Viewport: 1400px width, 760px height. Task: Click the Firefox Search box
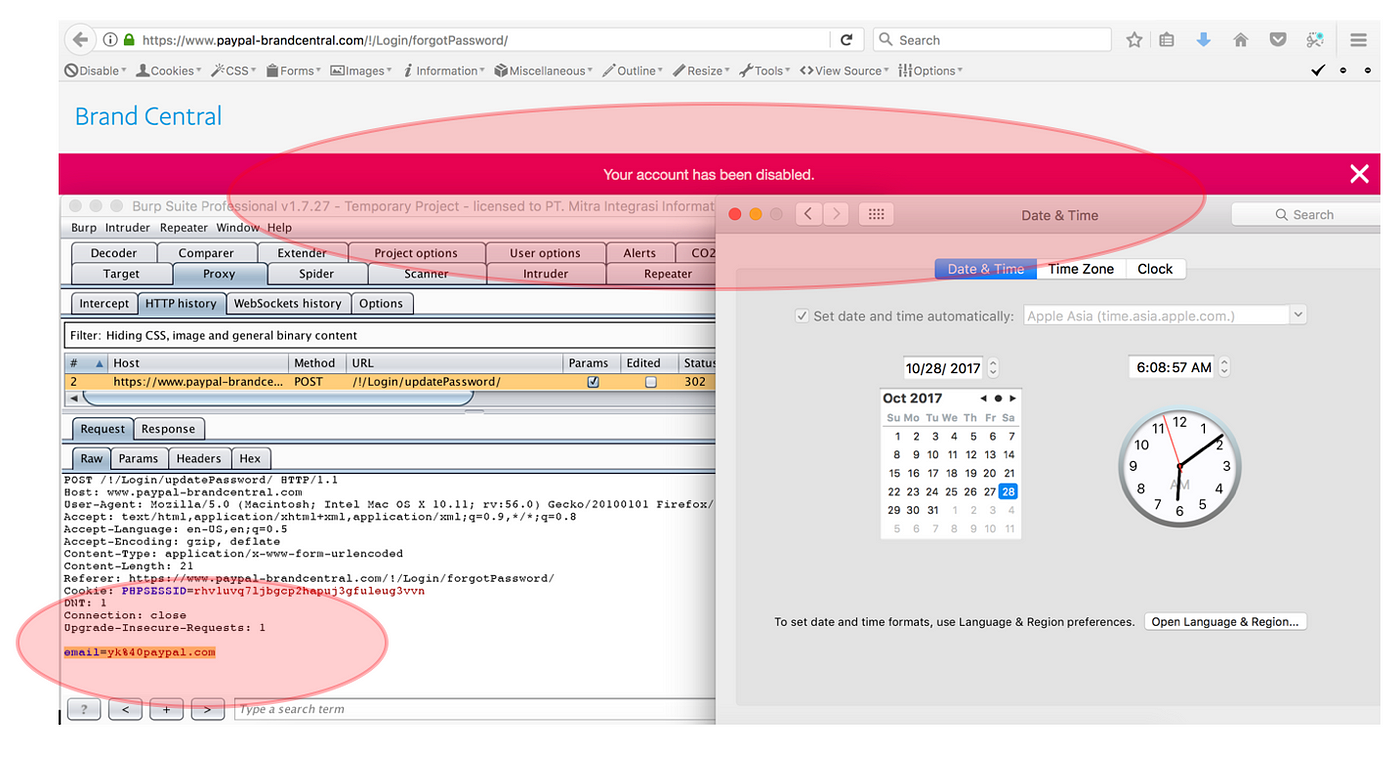[992, 40]
